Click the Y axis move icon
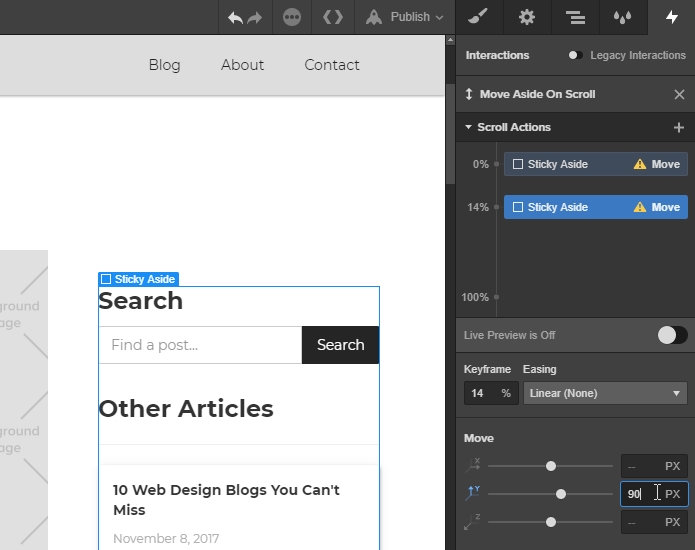The height and width of the screenshot is (550, 695). pos(472,493)
